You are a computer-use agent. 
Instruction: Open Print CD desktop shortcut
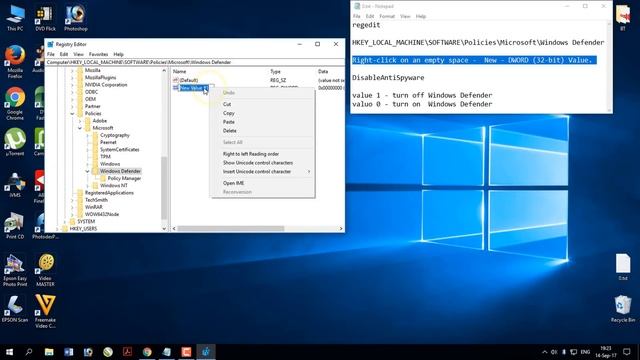click(x=15, y=226)
